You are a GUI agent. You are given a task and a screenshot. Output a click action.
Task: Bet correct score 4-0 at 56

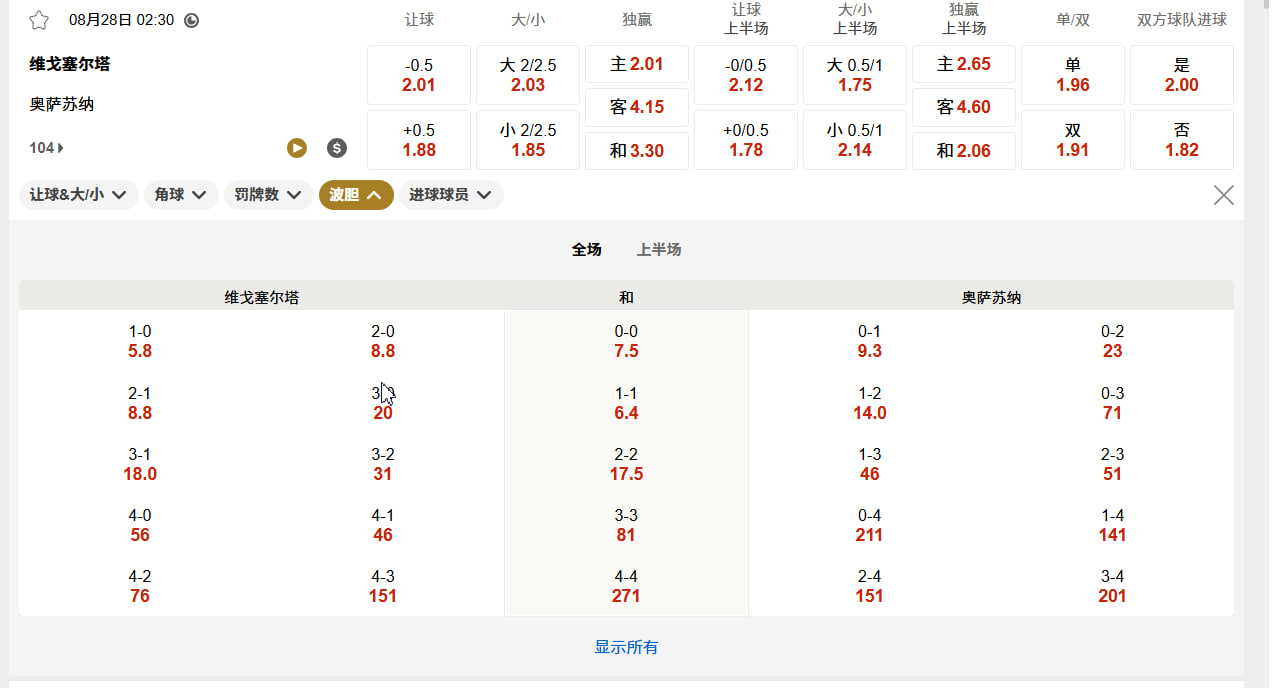(140, 525)
